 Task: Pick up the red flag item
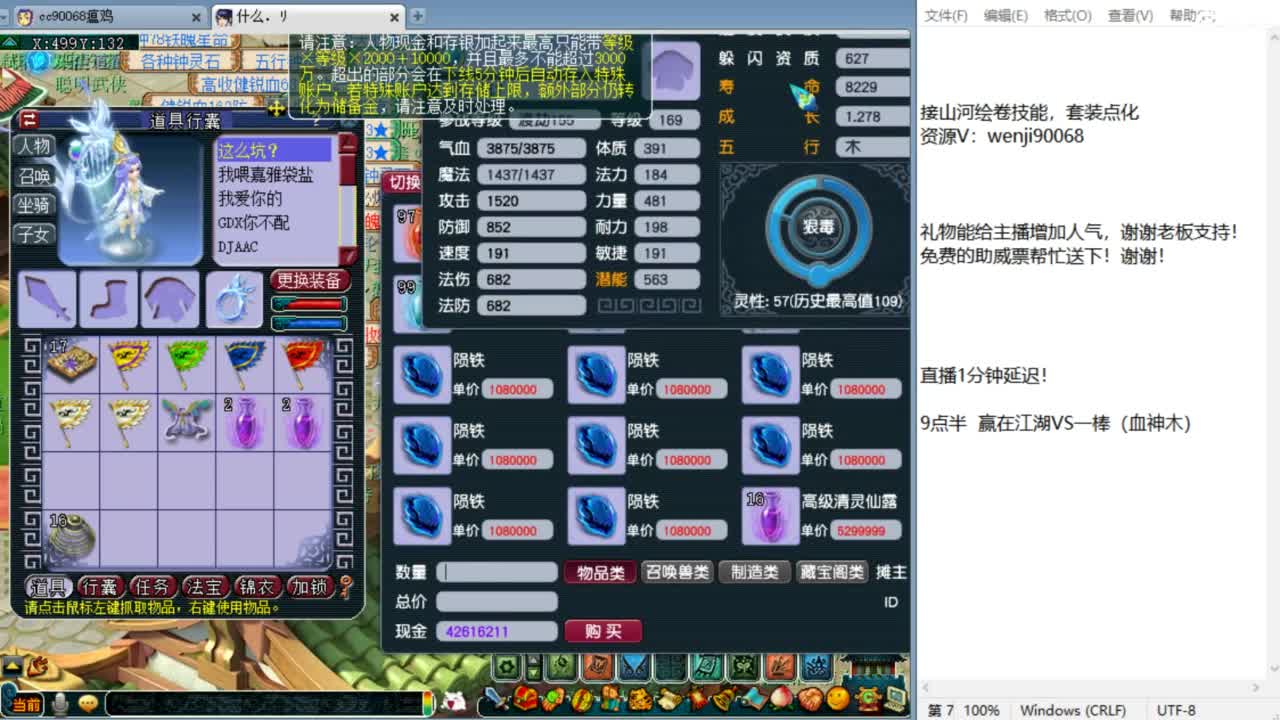click(x=303, y=363)
